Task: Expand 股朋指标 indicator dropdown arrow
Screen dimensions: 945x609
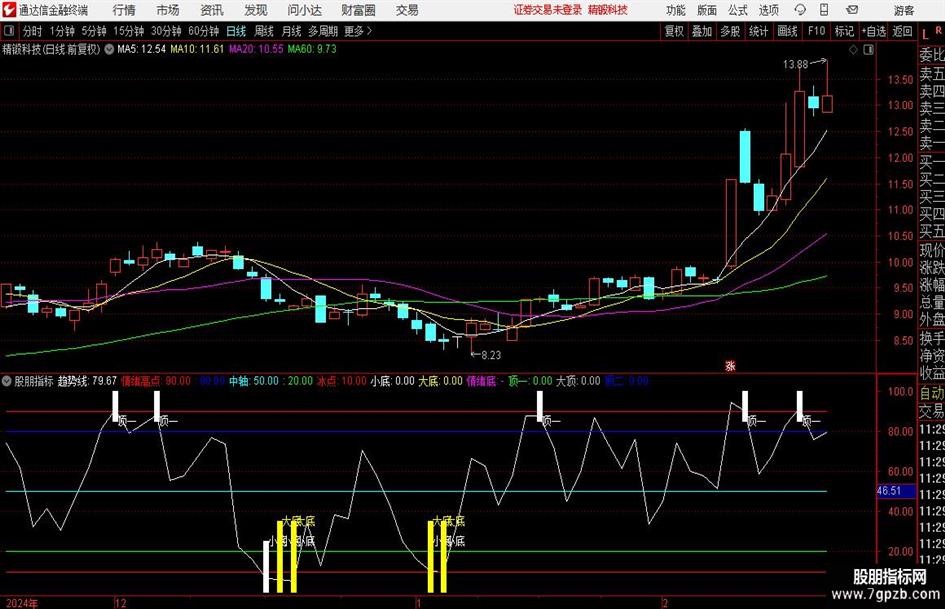Action: point(7,381)
